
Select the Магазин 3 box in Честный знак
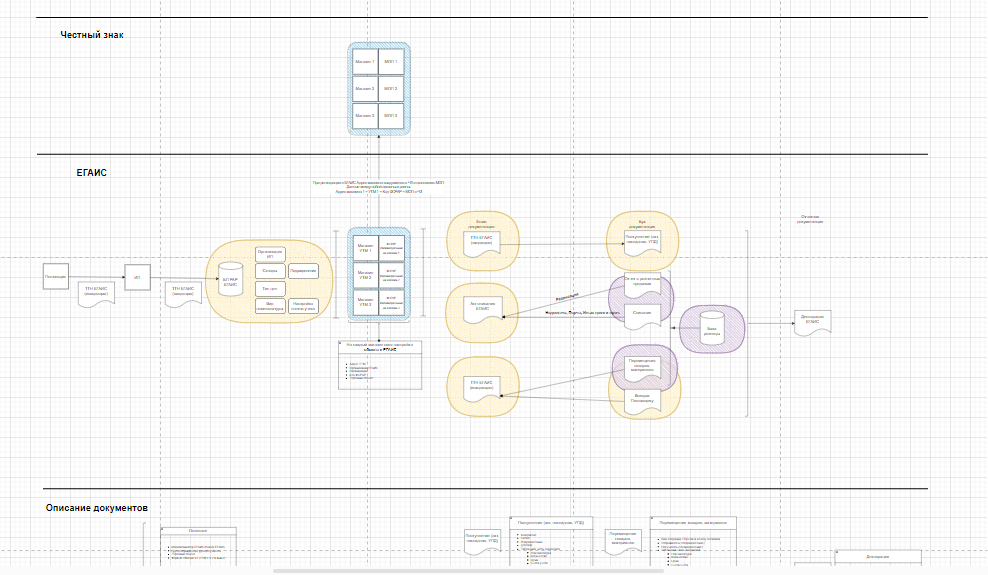click(x=365, y=116)
